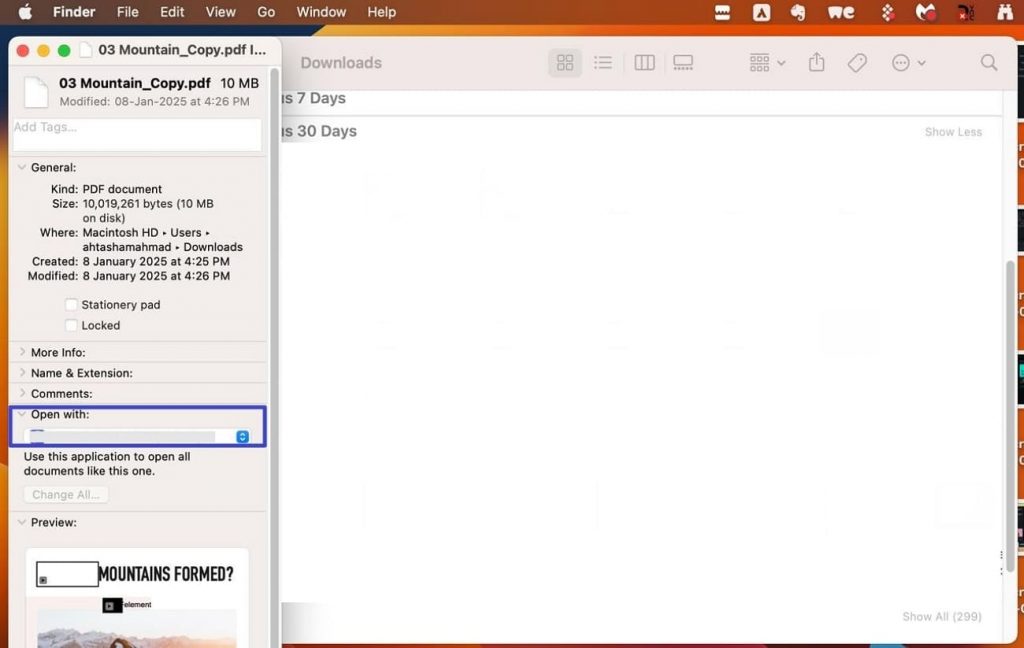Click the Show All (299) link

tap(941, 616)
